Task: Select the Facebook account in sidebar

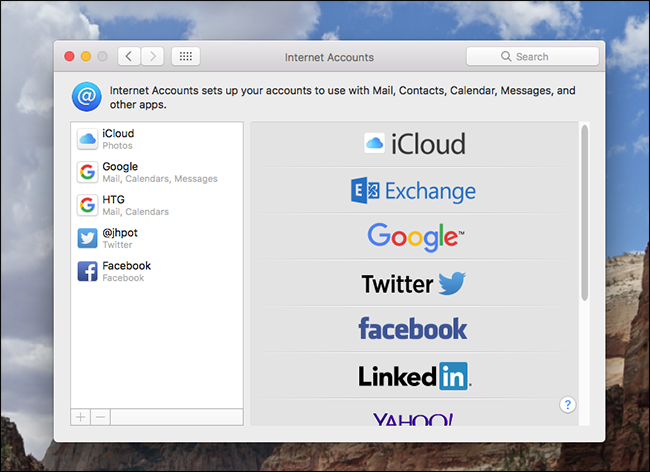Action: (157, 271)
